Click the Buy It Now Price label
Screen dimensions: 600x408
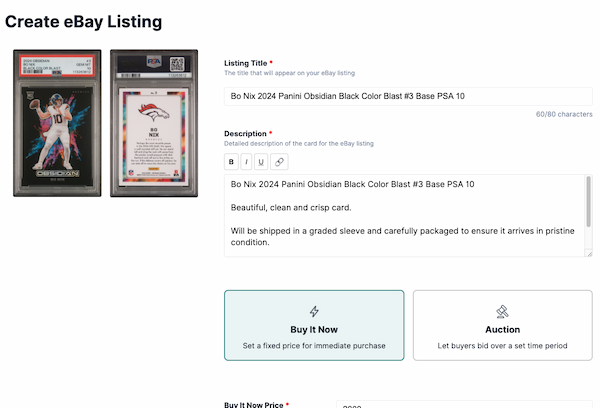tap(254, 405)
